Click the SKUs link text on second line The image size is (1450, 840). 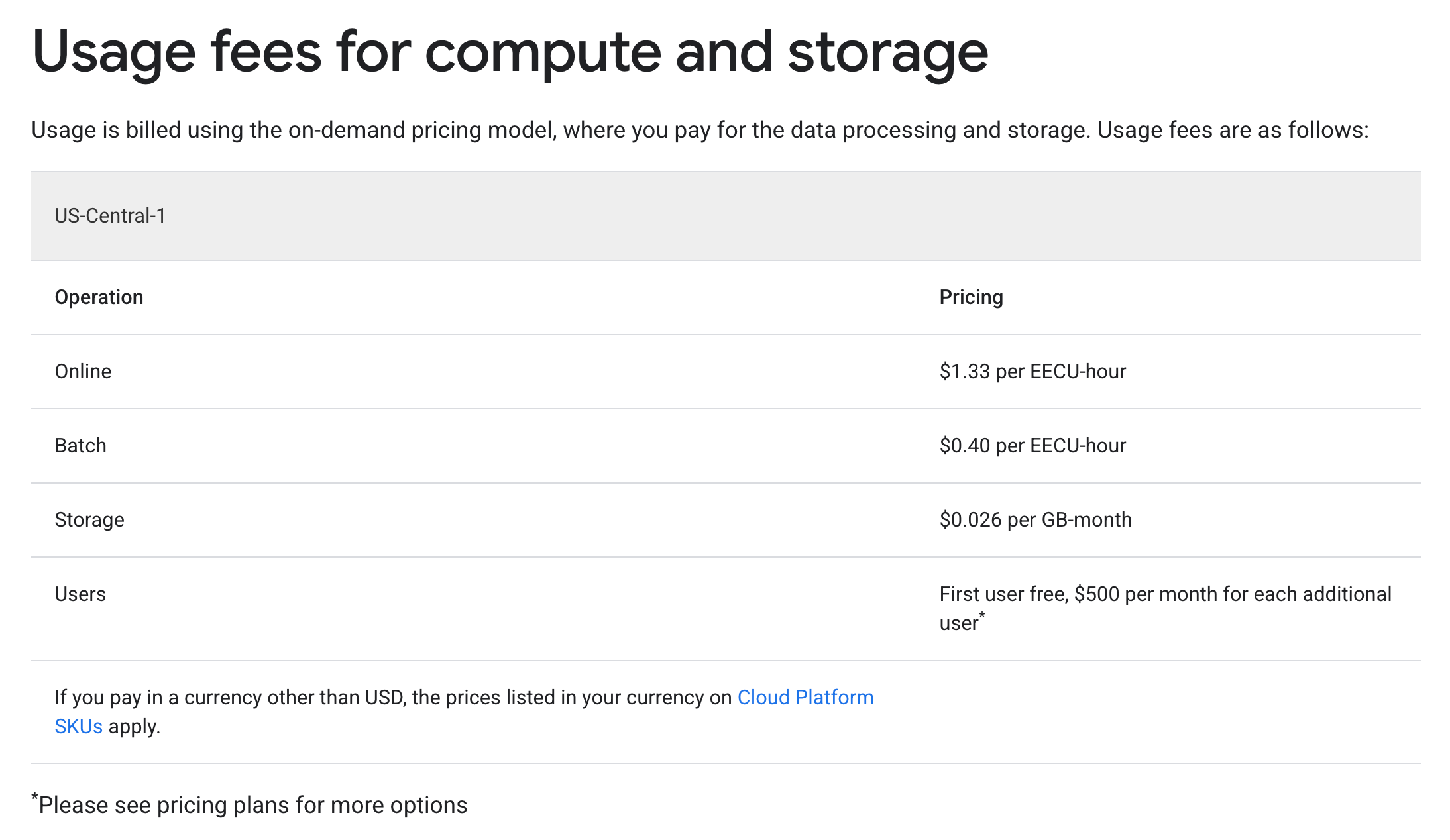pos(78,727)
